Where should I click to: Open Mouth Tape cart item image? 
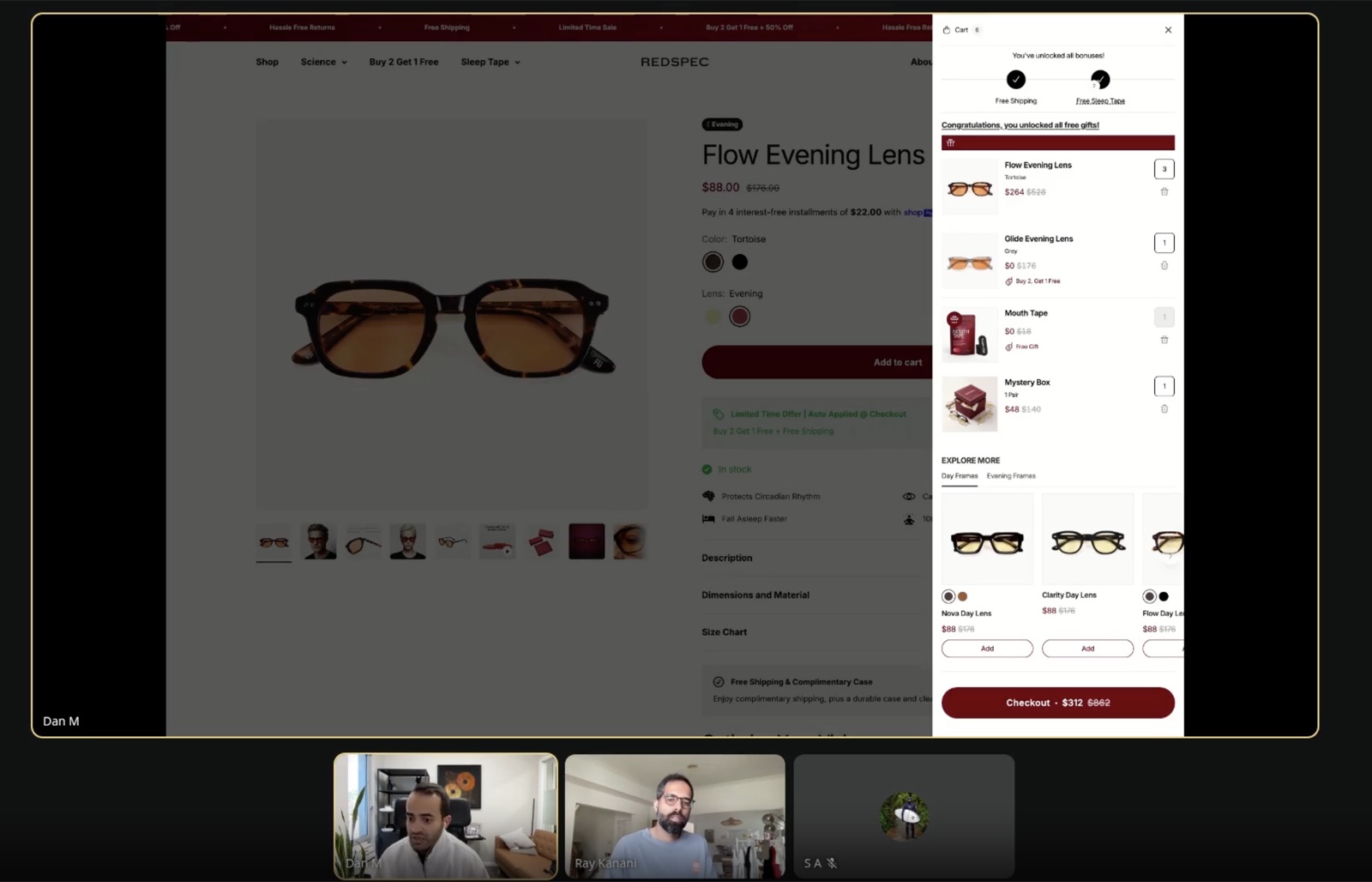970,335
